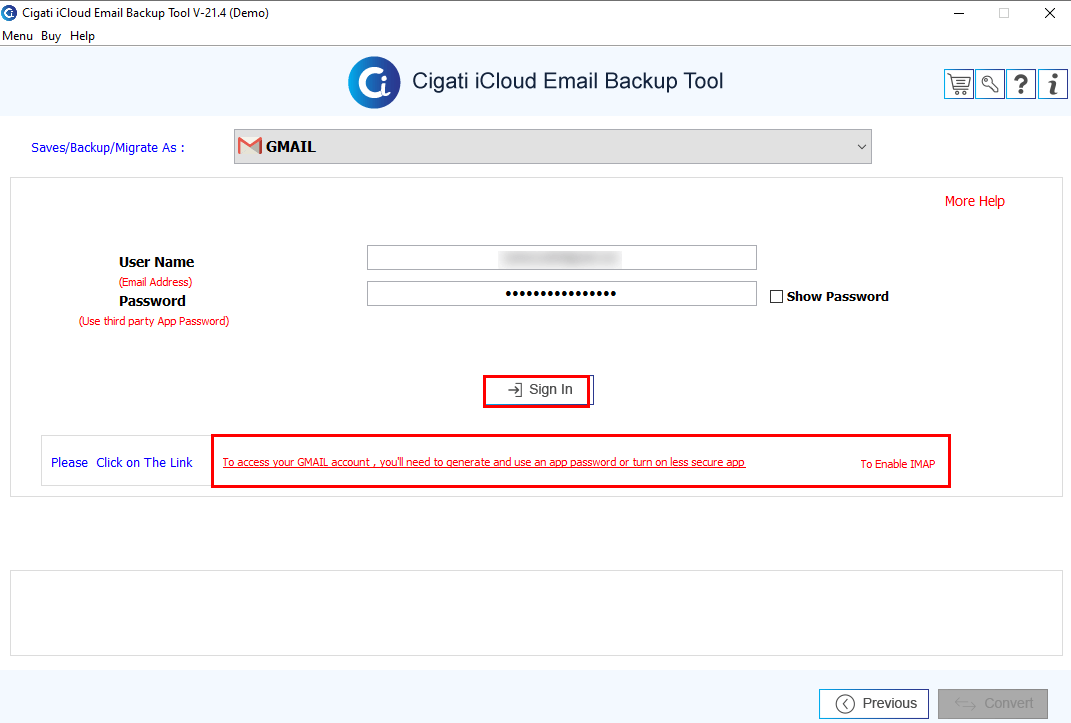
Task: Open the Help menu
Action: (83, 36)
